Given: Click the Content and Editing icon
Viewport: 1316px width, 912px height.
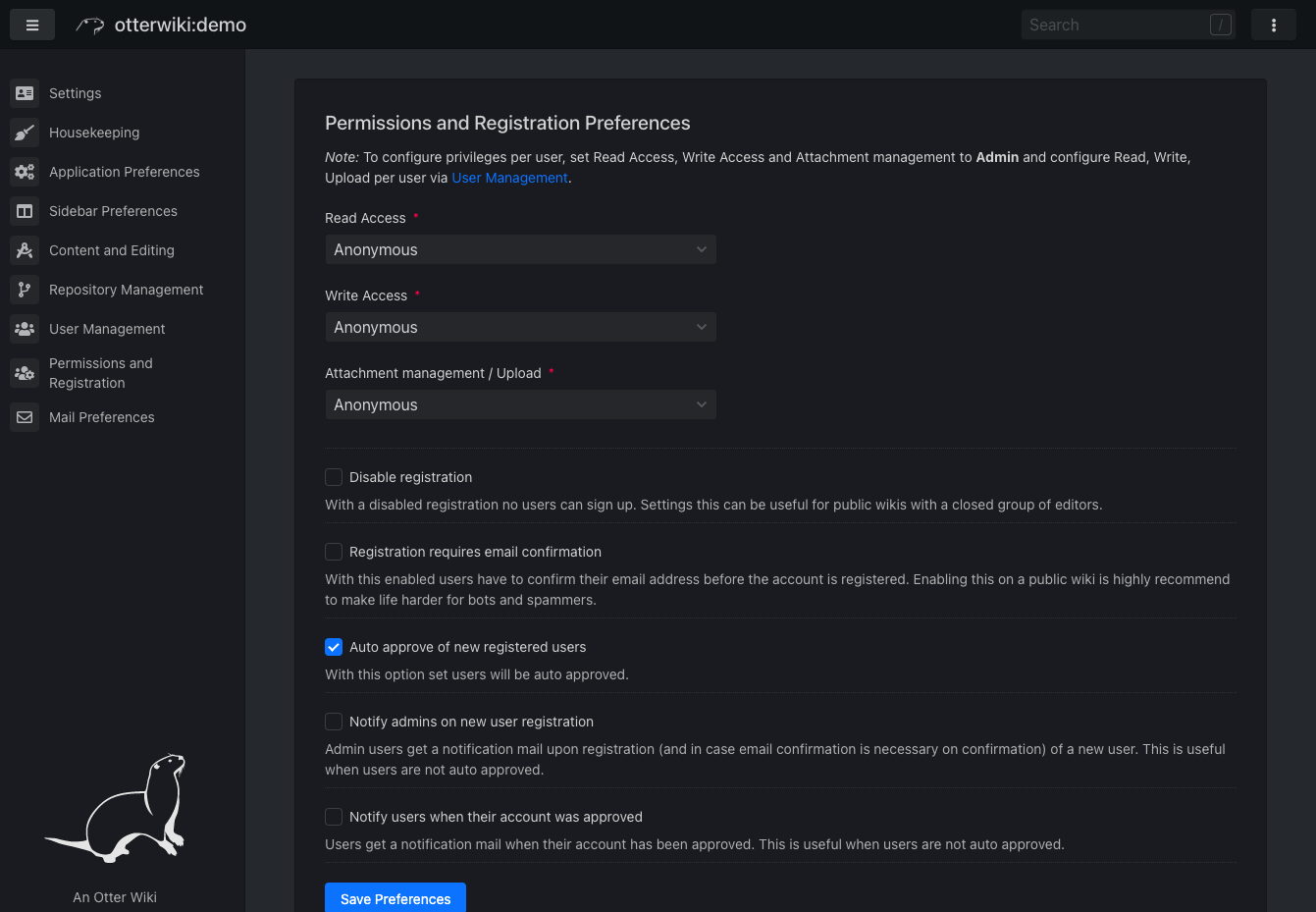Looking at the screenshot, I should click(x=25, y=250).
